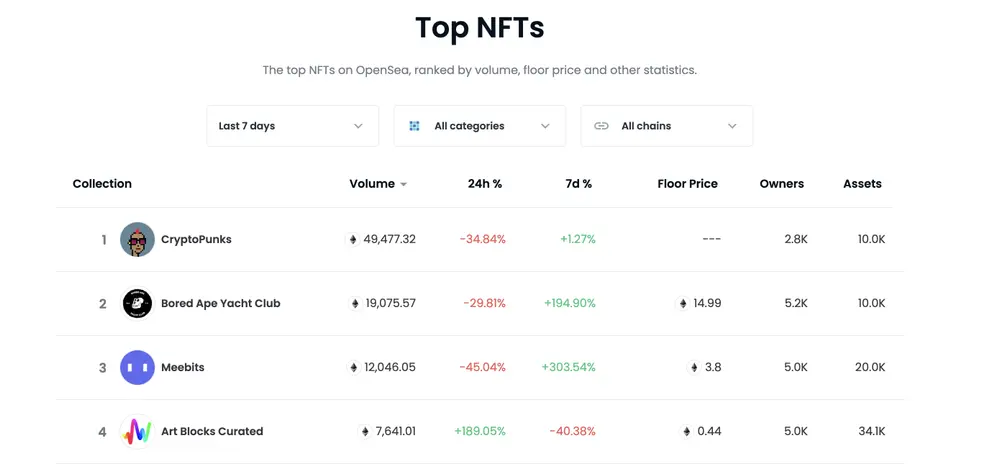Open the CryptoPunks collection link
This screenshot has height=474, width=1000.
196,240
